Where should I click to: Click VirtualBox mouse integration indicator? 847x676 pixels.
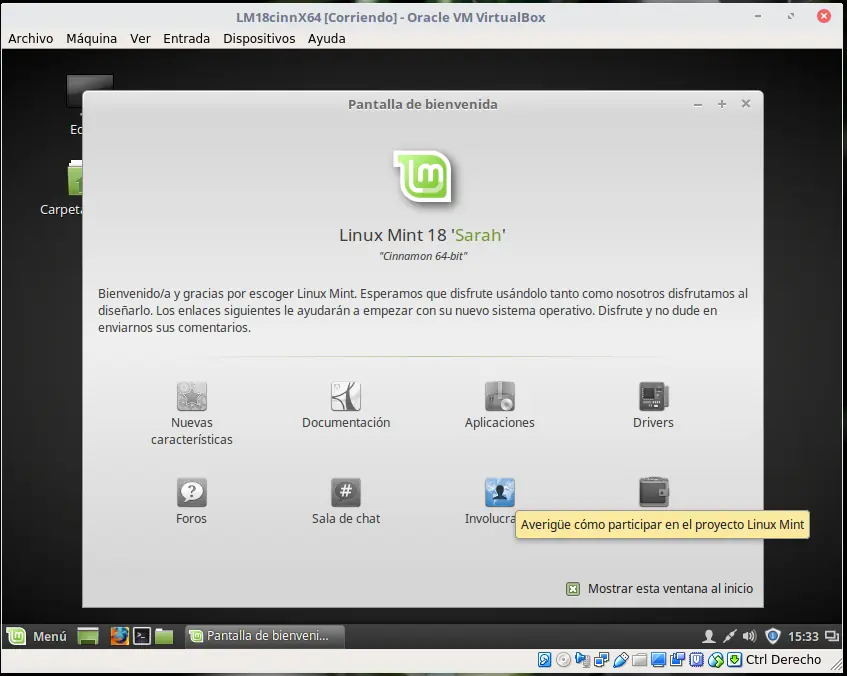coord(716,660)
